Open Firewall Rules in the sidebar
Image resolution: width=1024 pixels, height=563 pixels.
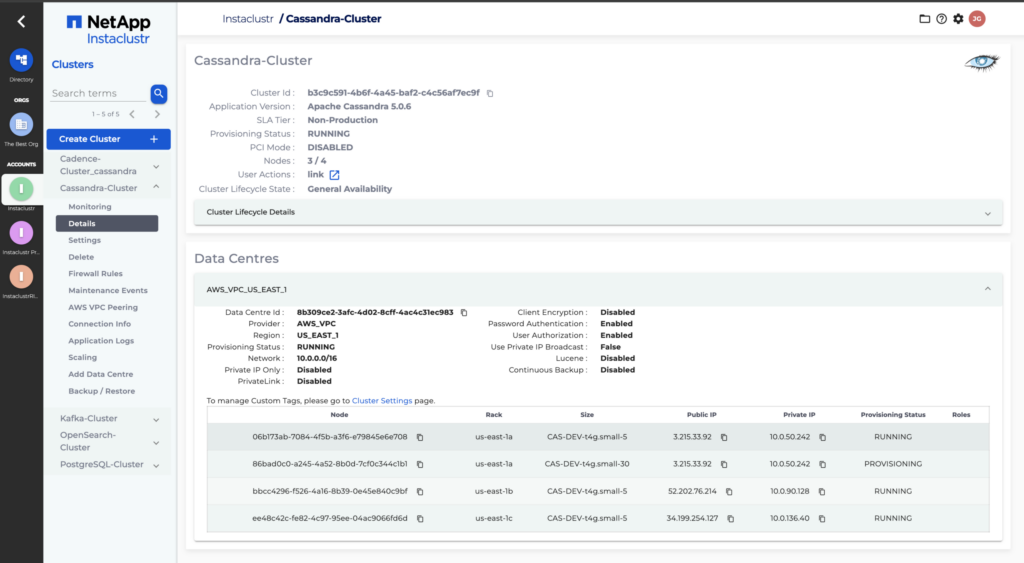click(x=95, y=273)
